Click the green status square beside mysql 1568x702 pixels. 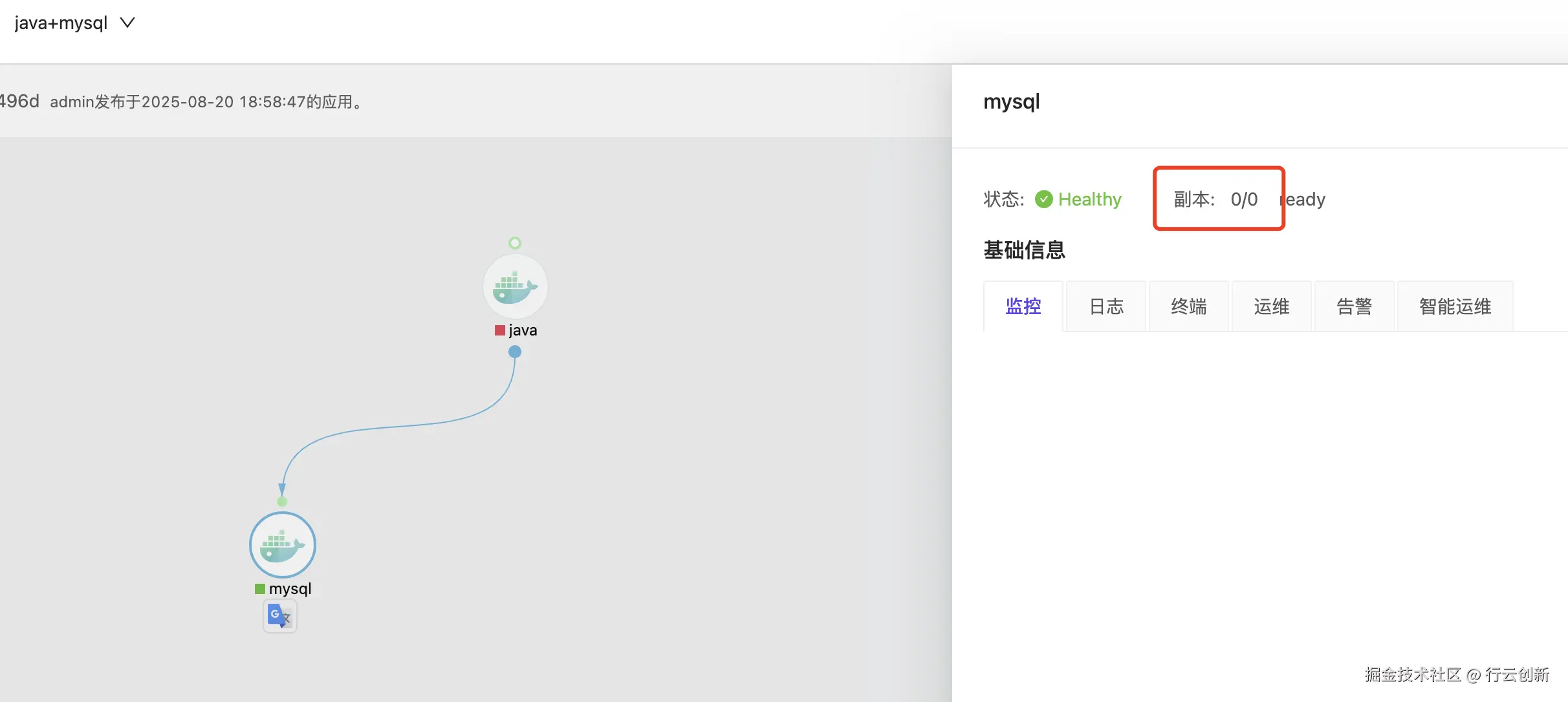click(260, 589)
